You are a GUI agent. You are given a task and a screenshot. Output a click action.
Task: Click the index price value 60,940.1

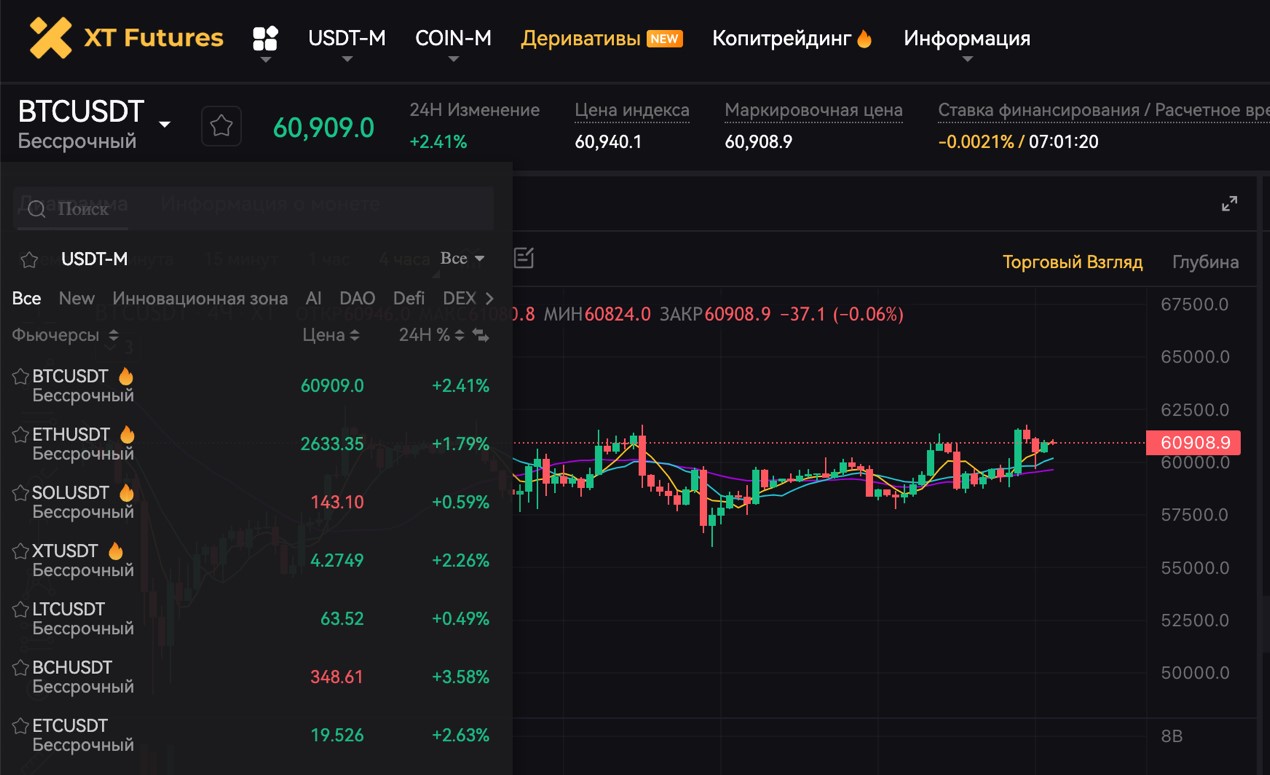click(x=608, y=142)
